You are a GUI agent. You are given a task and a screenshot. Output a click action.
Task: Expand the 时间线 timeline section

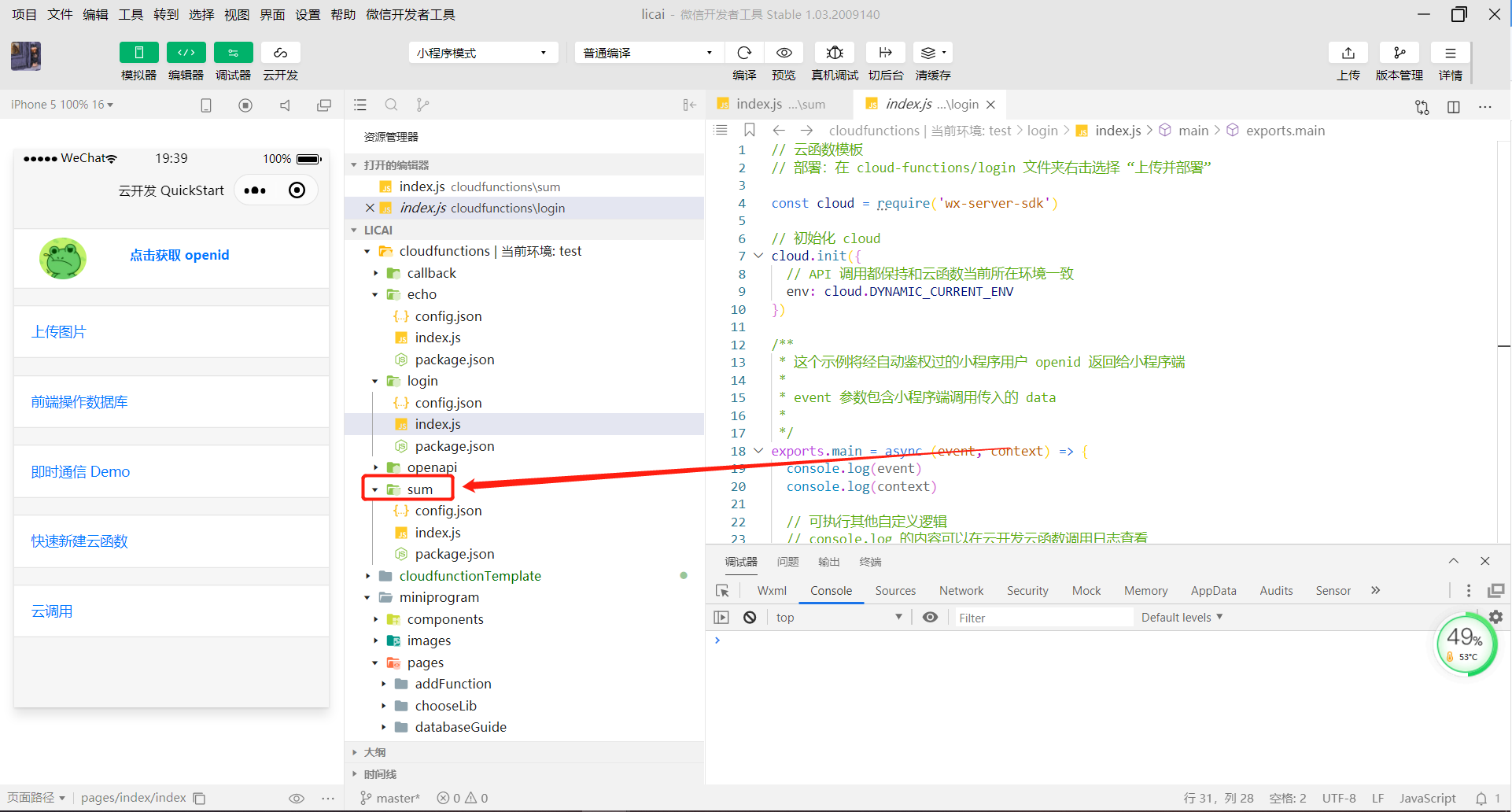524,774
